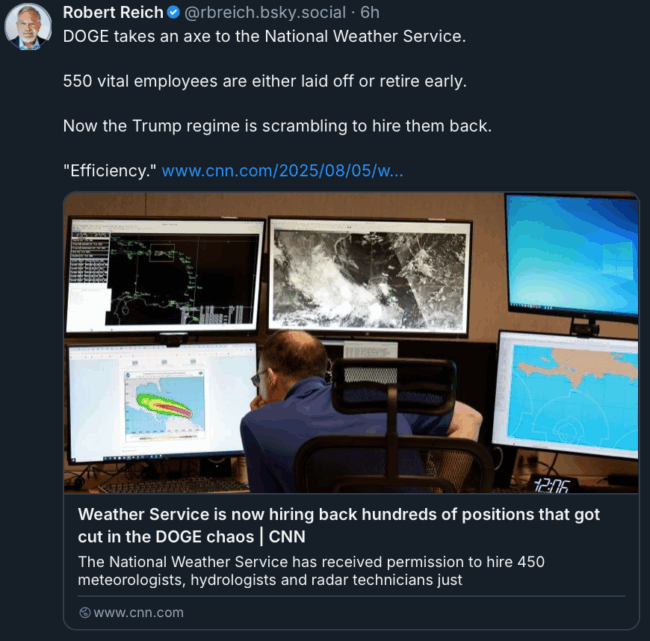Click the Hispaniola map monitor at right
The image size is (650, 641).
(x=566, y=395)
